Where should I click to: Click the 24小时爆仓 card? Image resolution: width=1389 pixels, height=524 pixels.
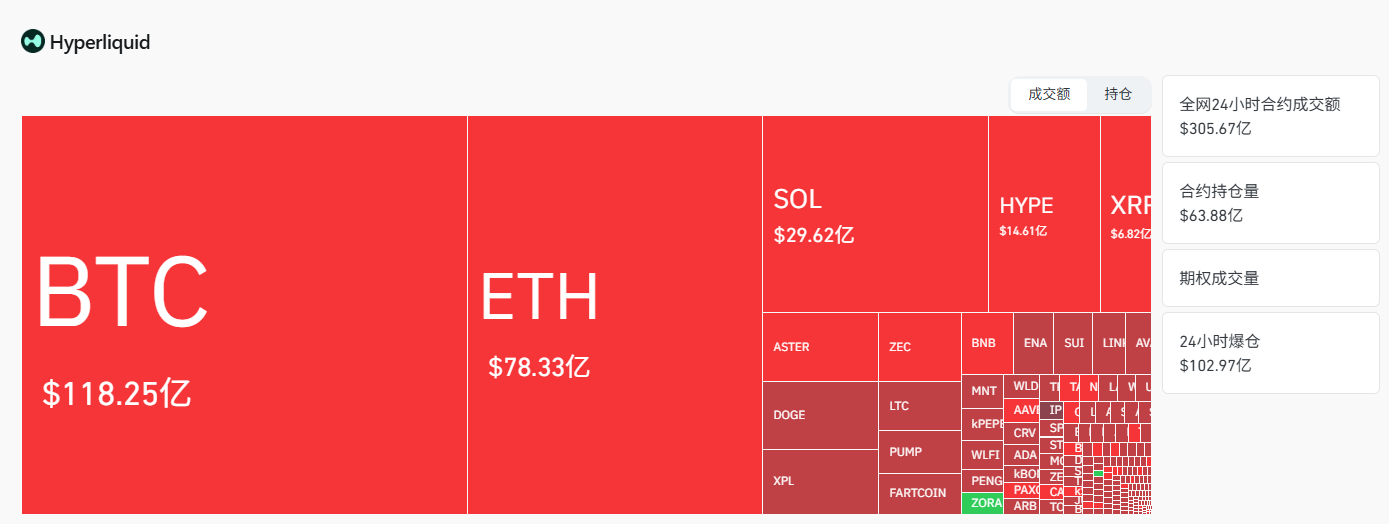1270,353
